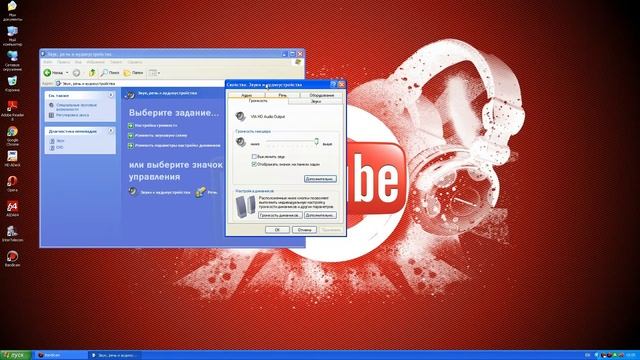Click the green Назад back arrow

click(47, 73)
